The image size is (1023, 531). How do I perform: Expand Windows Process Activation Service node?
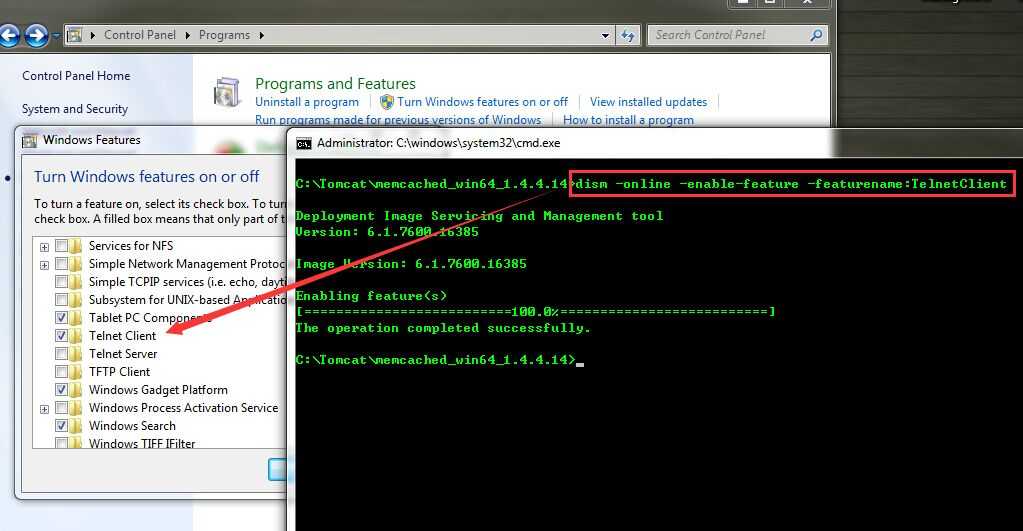coord(44,410)
